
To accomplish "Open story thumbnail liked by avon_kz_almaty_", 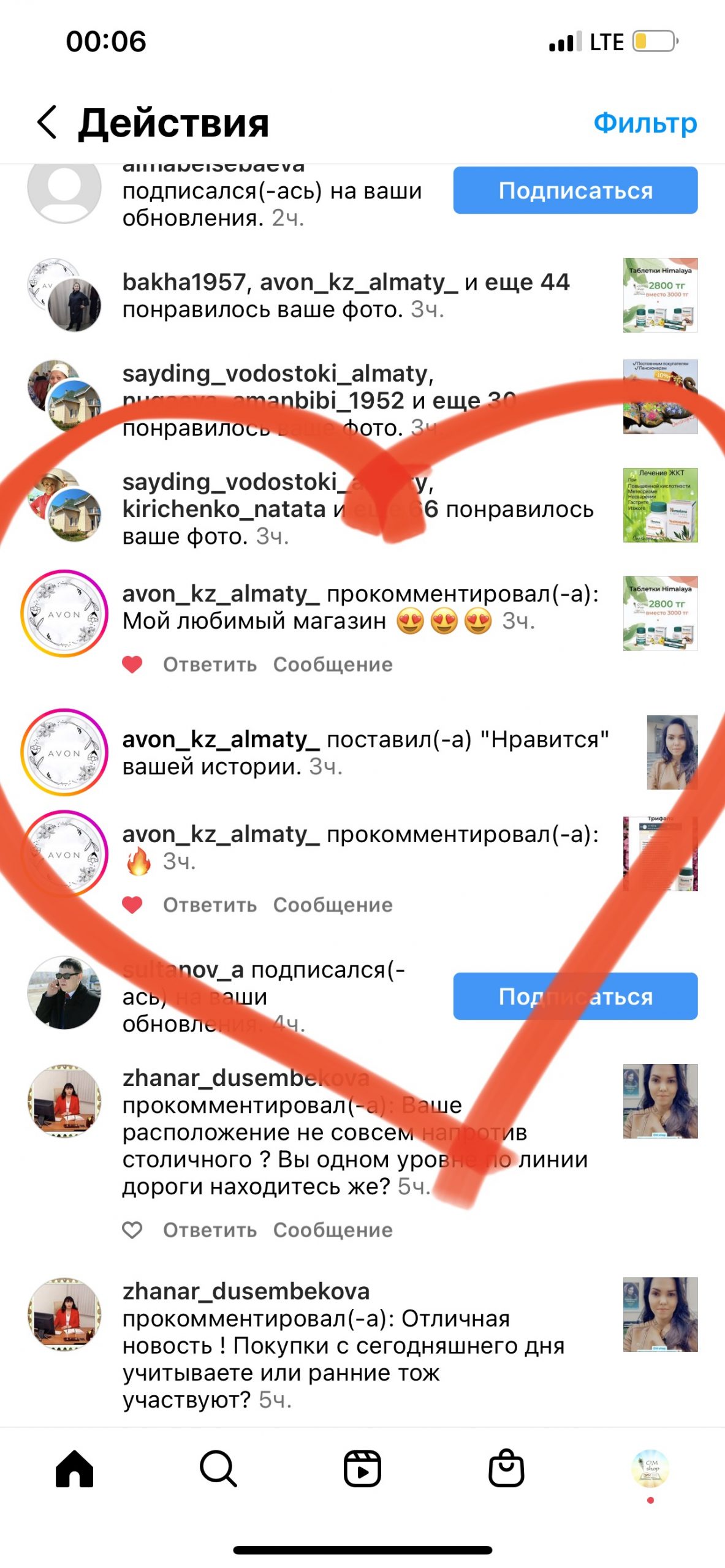I will pyautogui.click(x=672, y=752).
